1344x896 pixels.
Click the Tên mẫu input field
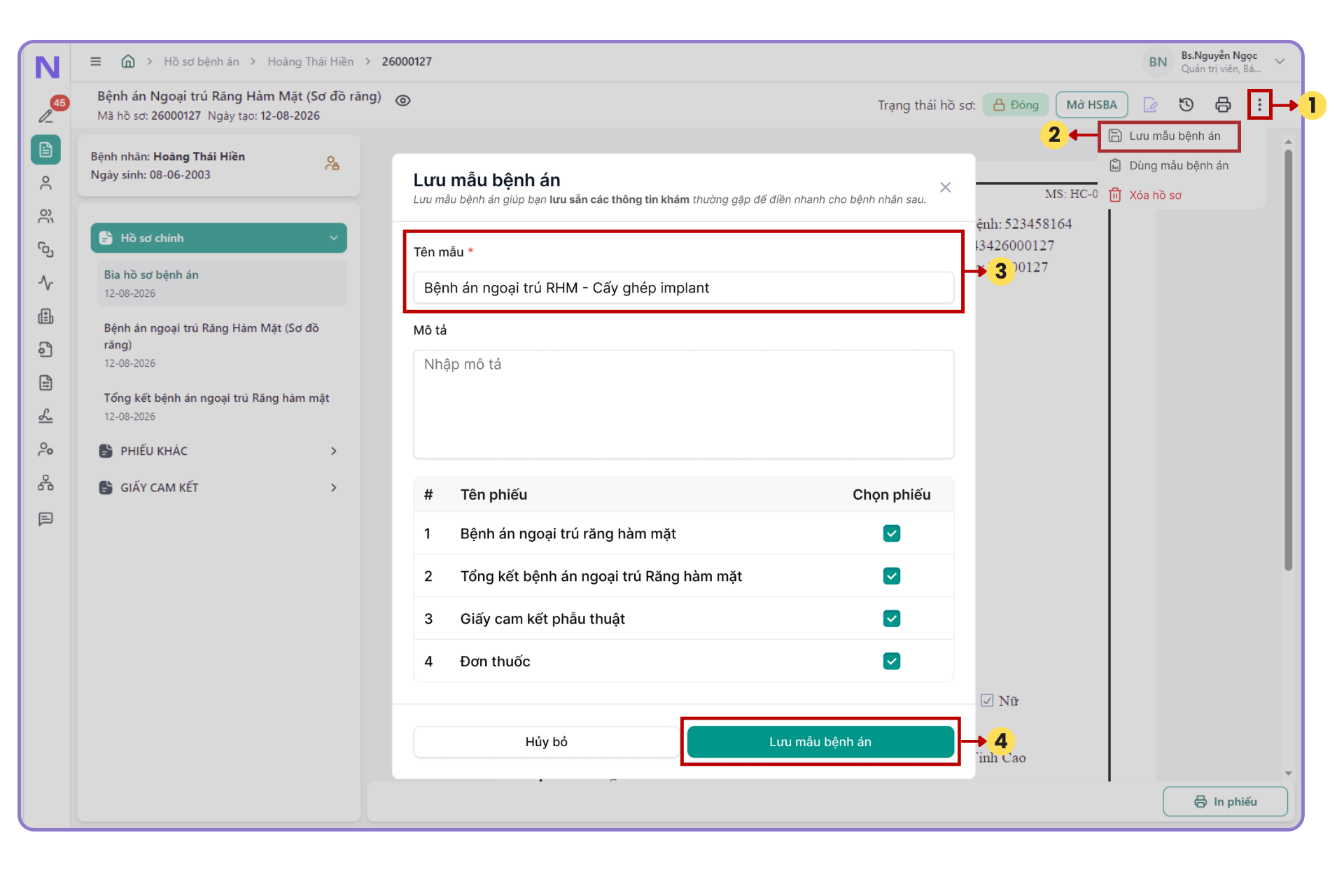683,288
